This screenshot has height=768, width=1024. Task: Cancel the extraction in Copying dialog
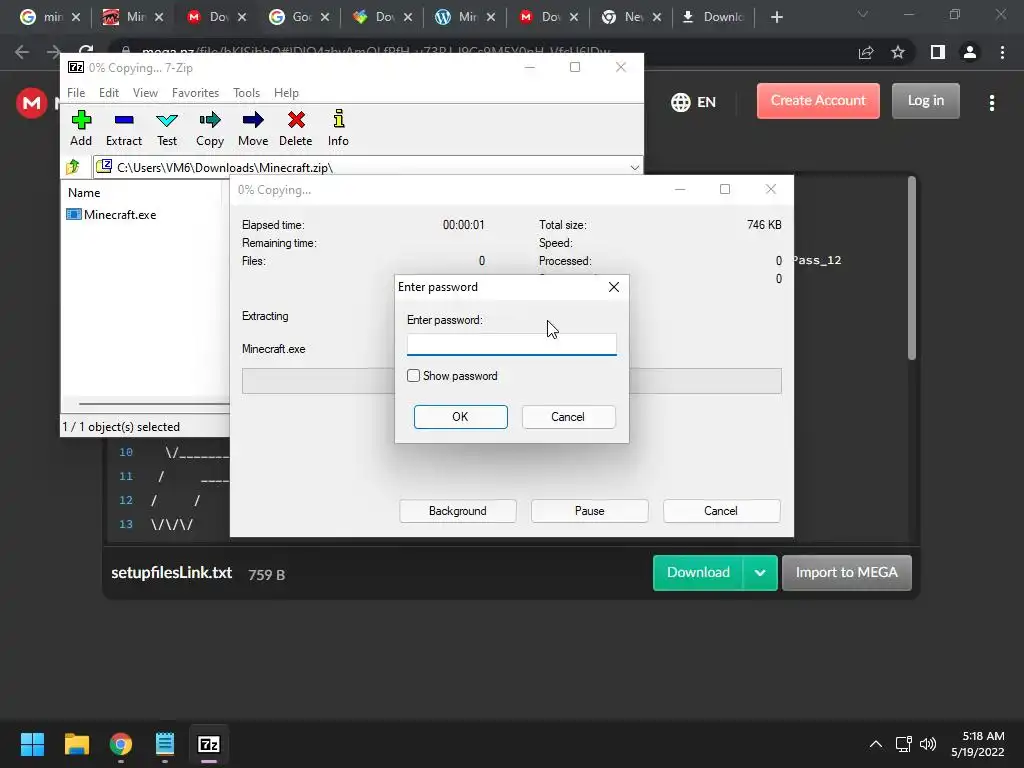[x=721, y=511]
